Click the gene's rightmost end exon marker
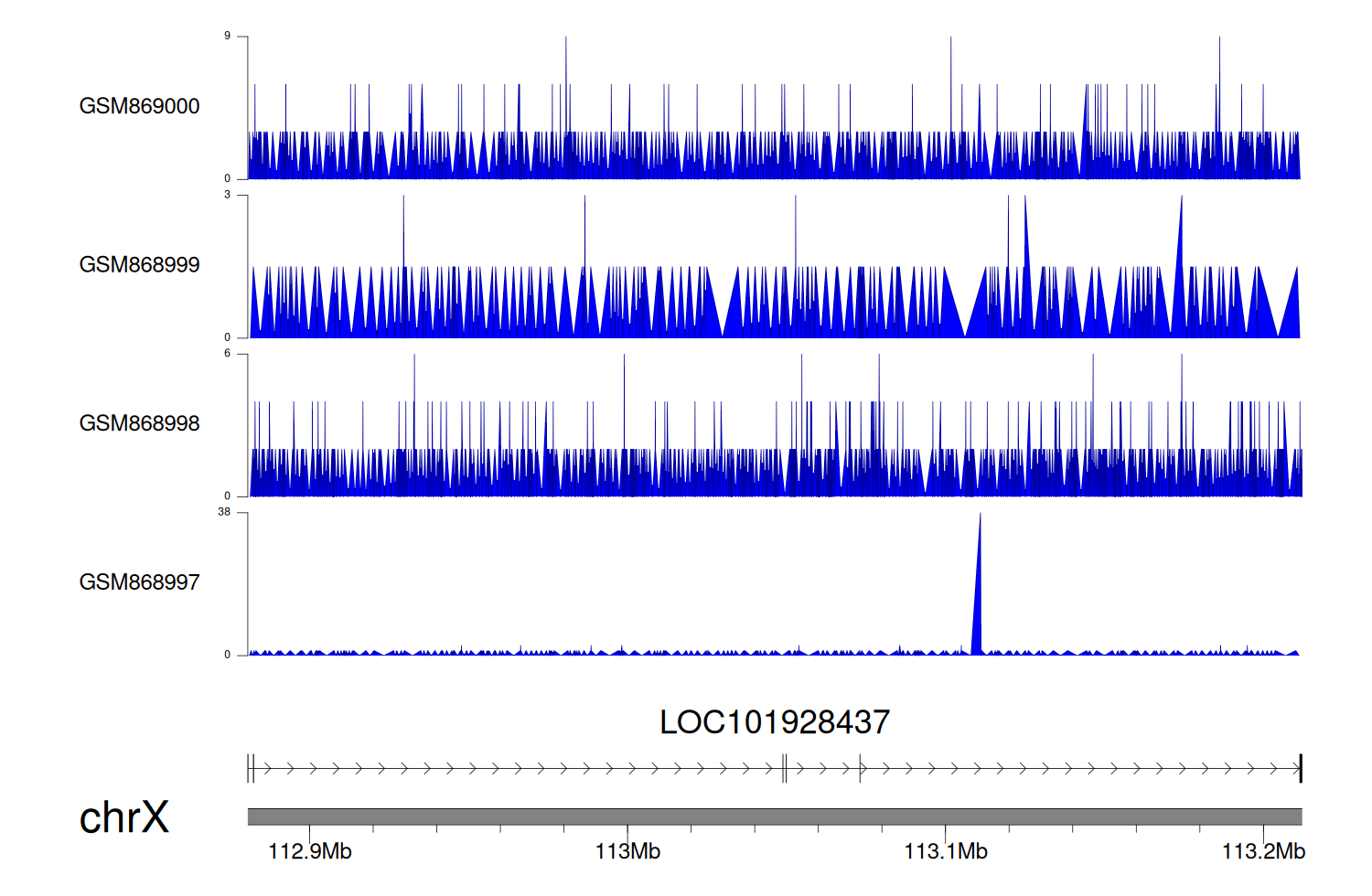The width and height of the screenshot is (1372, 896). tap(1300, 769)
